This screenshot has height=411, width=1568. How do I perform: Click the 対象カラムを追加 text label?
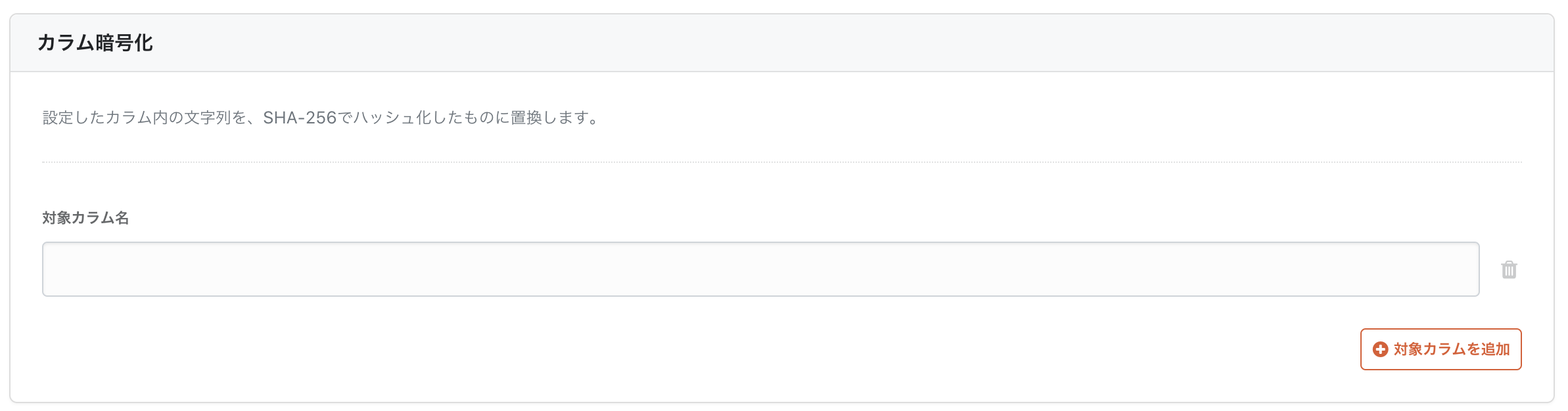1451,349
